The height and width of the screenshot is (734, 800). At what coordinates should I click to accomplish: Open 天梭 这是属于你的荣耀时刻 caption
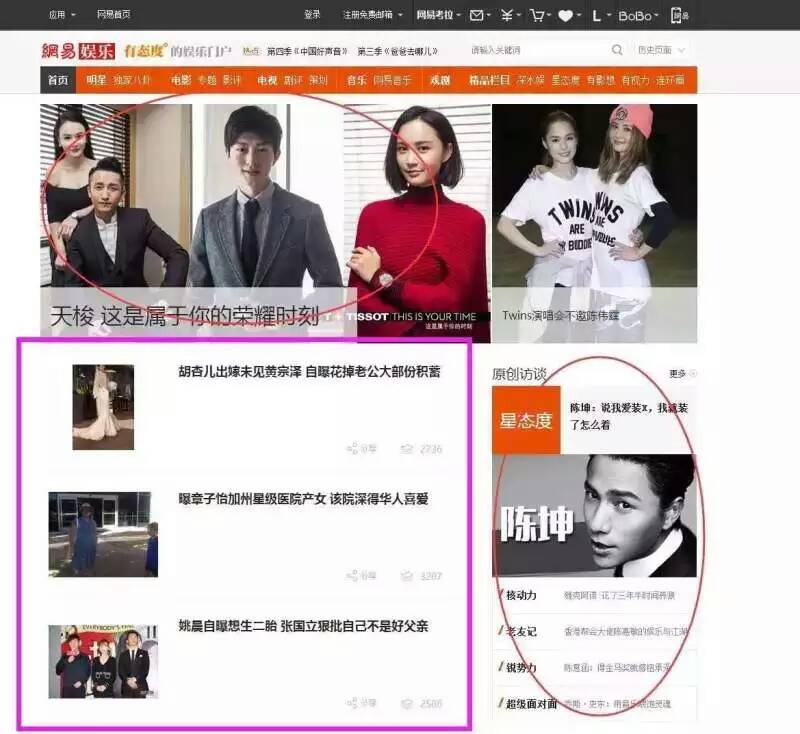[185, 316]
